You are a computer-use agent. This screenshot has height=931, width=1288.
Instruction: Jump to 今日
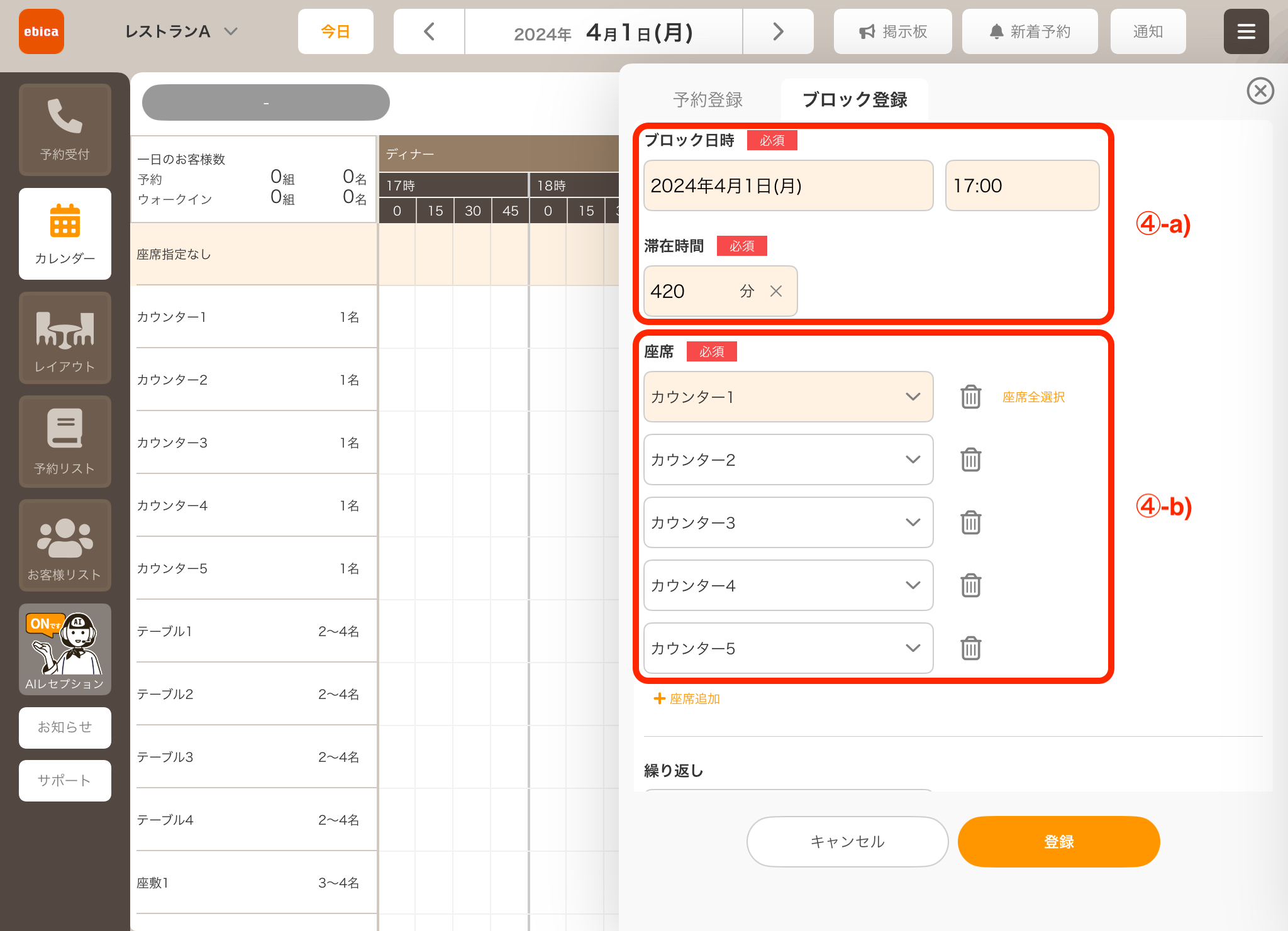click(335, 31)
